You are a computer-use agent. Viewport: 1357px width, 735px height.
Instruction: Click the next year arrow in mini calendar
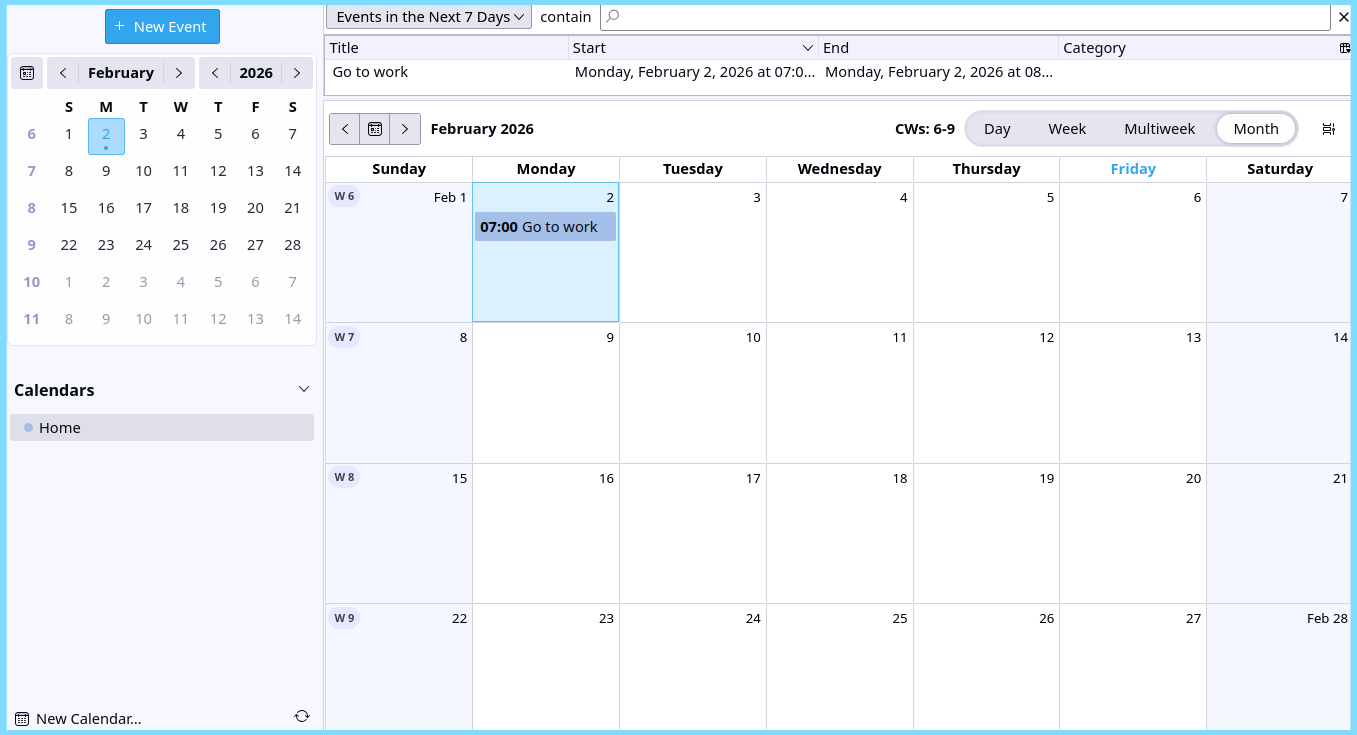tap(296, 72)
